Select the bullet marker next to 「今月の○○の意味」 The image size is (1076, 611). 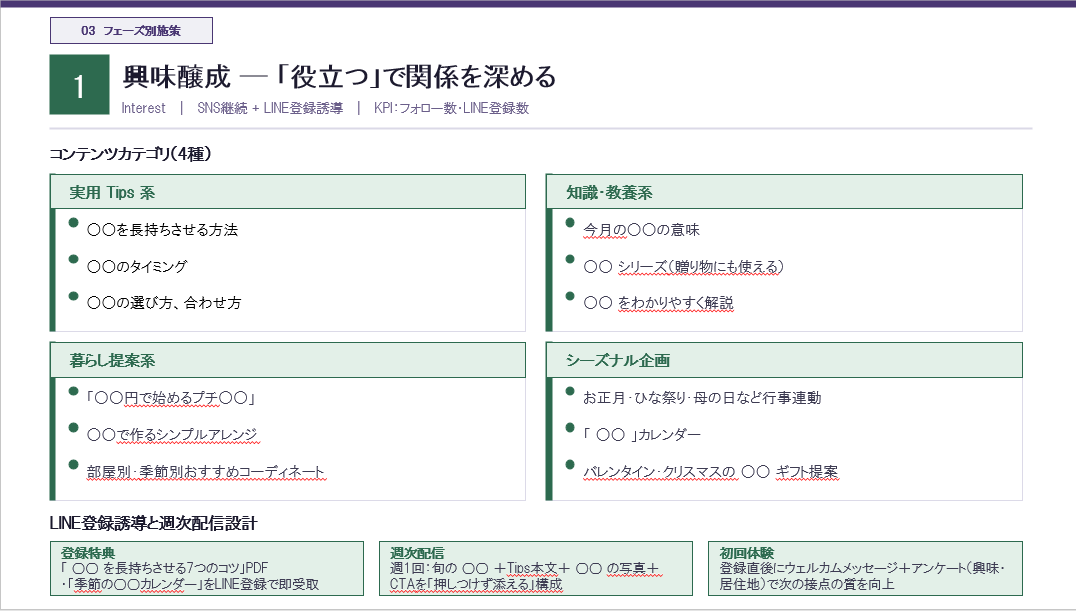pos(567,223)
